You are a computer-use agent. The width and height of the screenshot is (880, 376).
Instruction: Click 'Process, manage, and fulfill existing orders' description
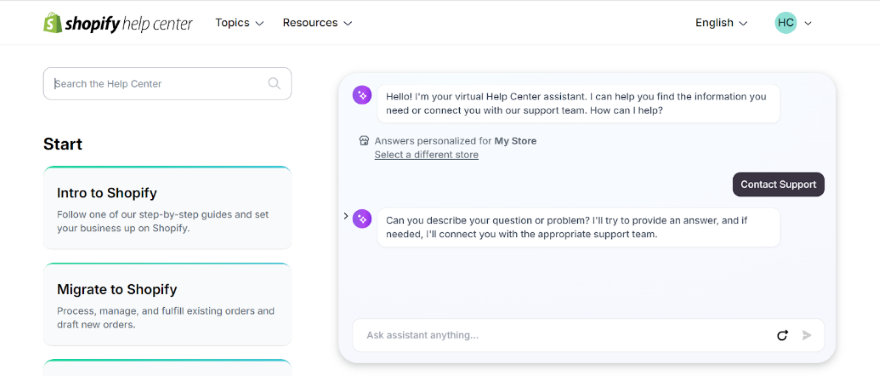(166, 318)
